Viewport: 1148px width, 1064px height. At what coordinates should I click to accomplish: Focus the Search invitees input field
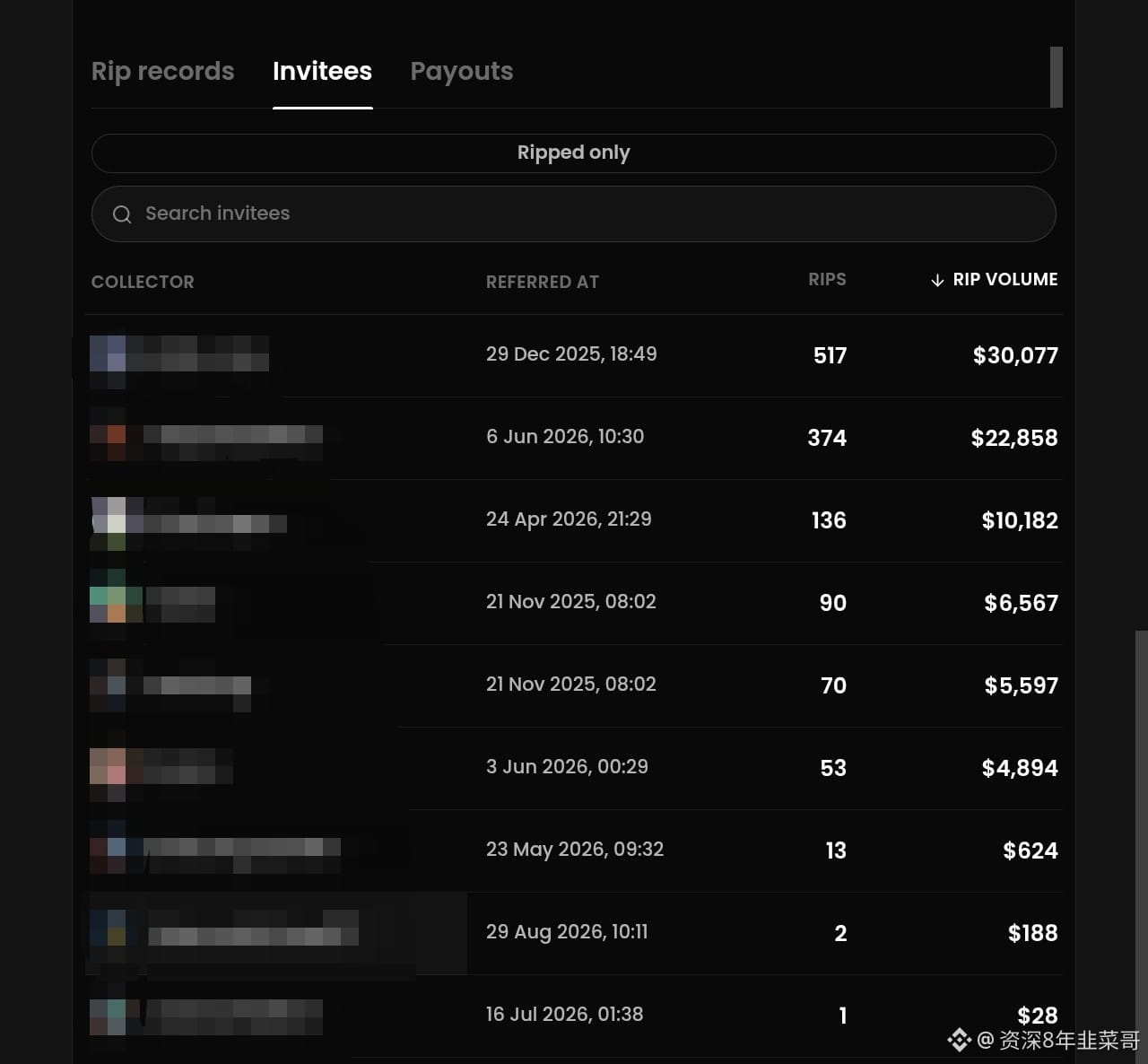pos(574,214)
